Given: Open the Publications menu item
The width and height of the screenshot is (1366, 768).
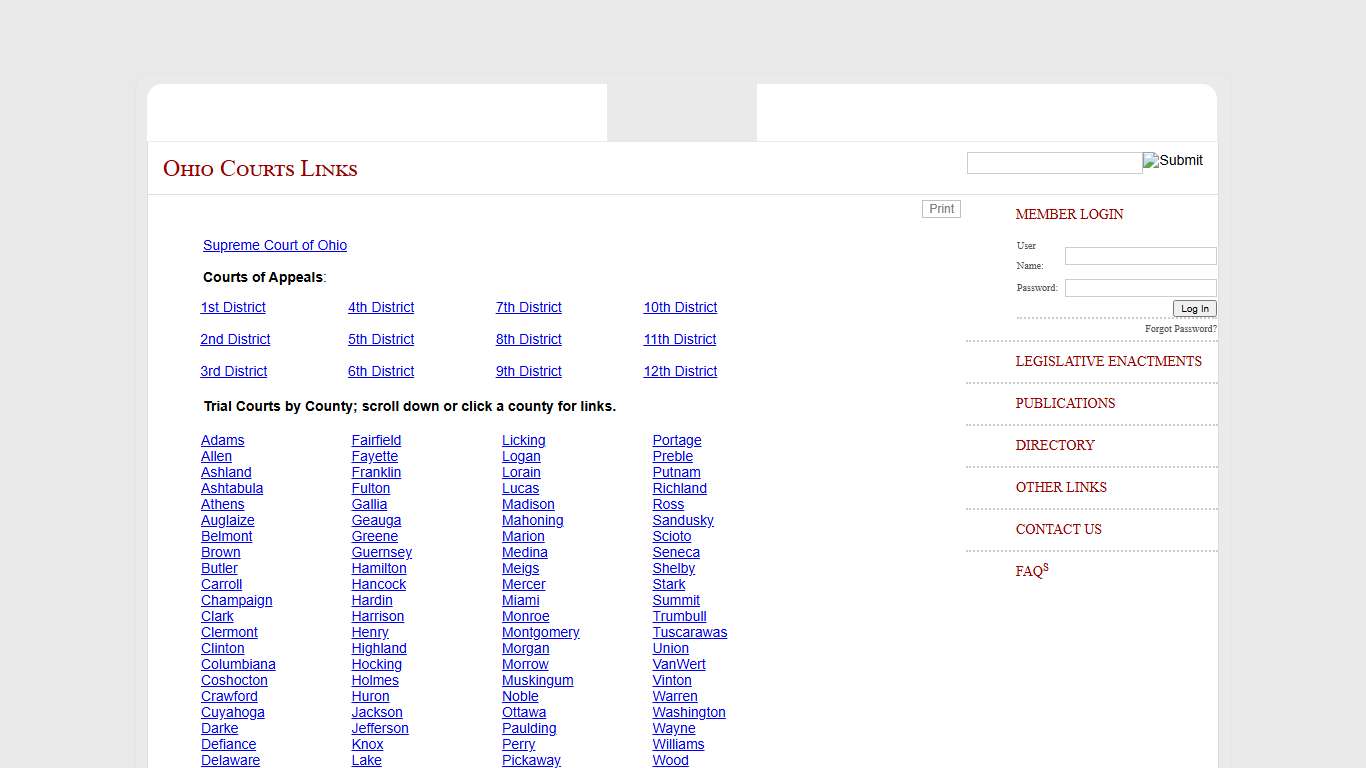Looking at the screenshot, I should pos(1065,404).
